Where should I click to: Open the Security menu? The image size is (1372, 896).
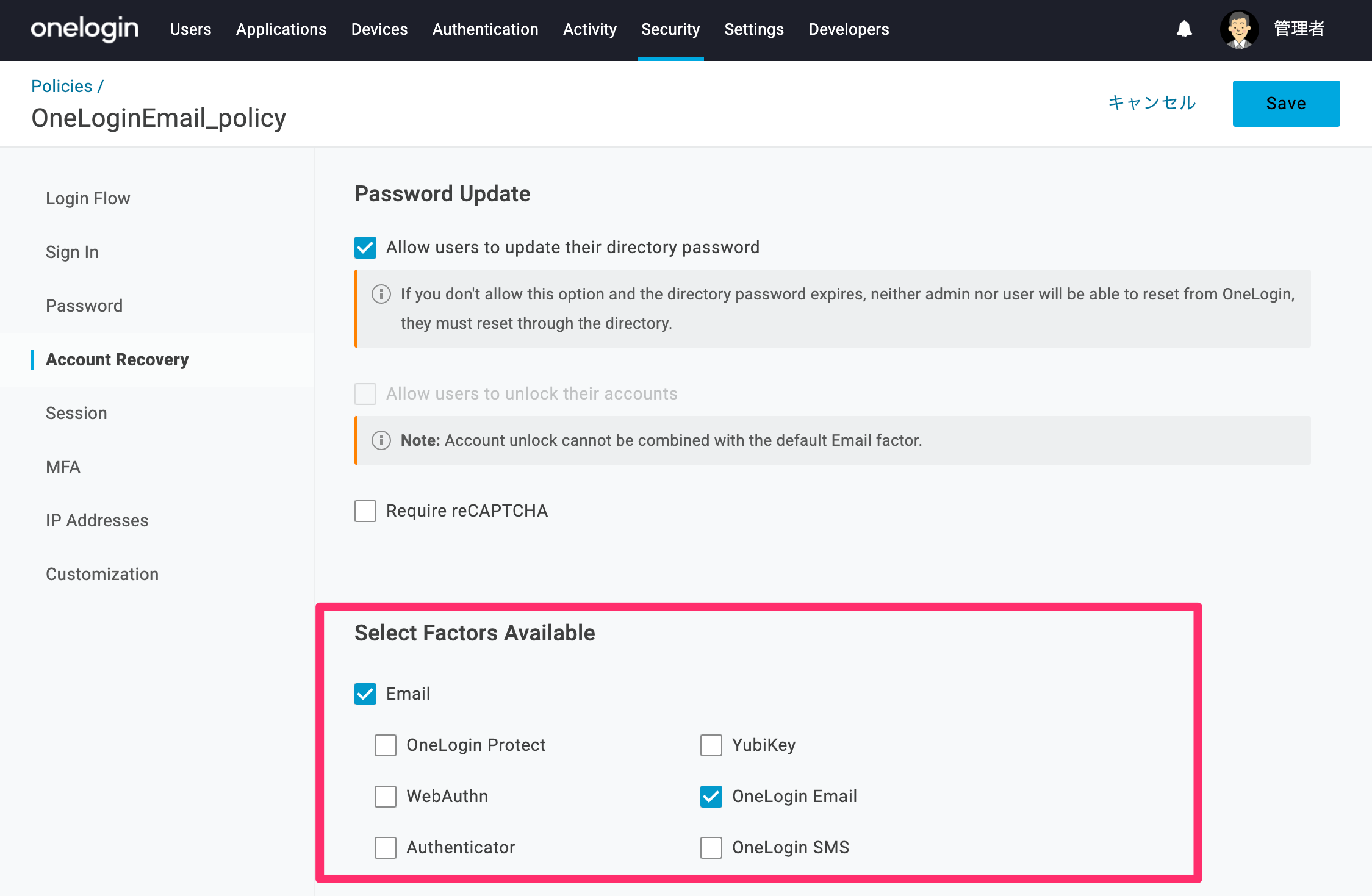670,29
